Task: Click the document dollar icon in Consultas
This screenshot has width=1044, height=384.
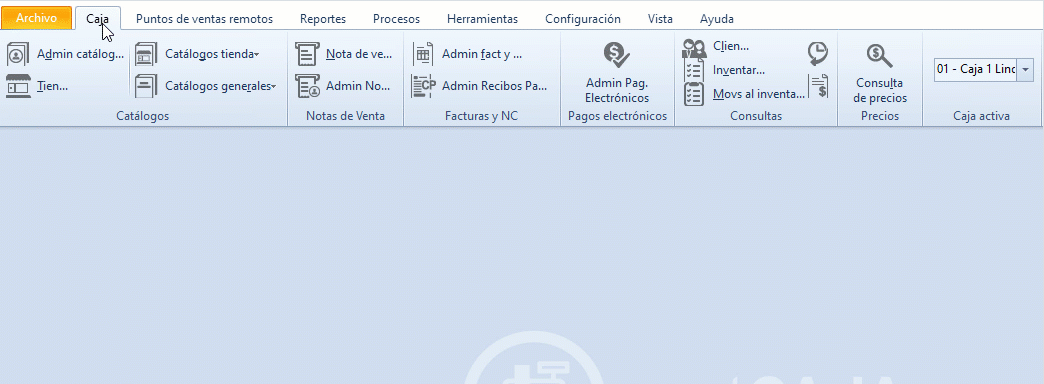Action: point(818,86)
